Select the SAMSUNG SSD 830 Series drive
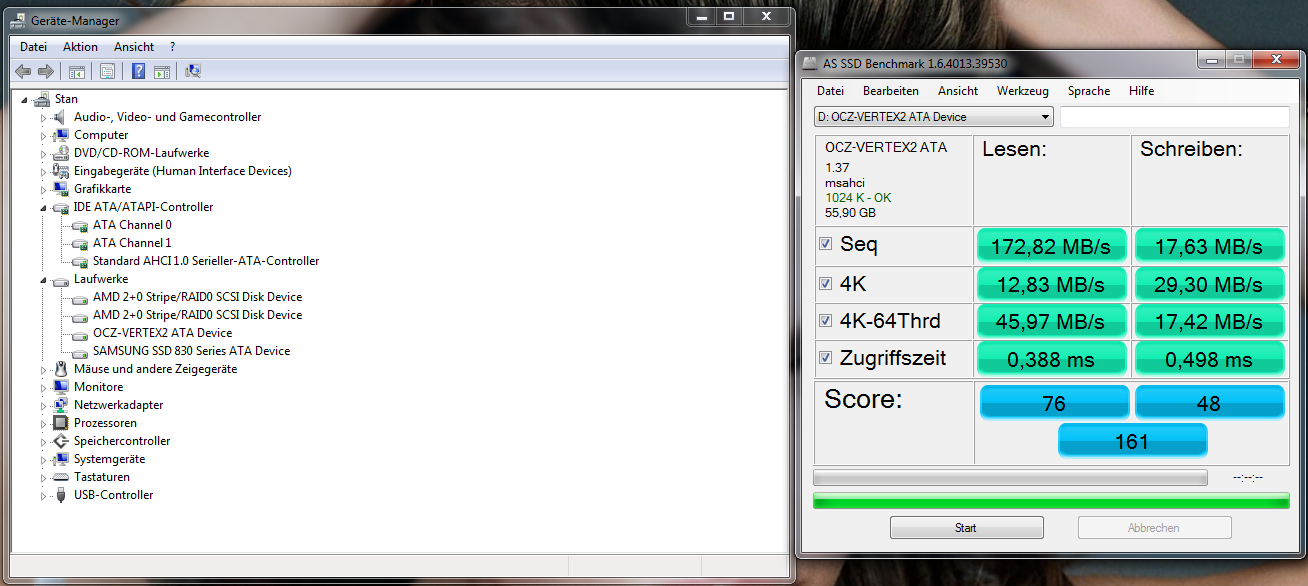This screenshot has width=1308, height=586. 191,351
